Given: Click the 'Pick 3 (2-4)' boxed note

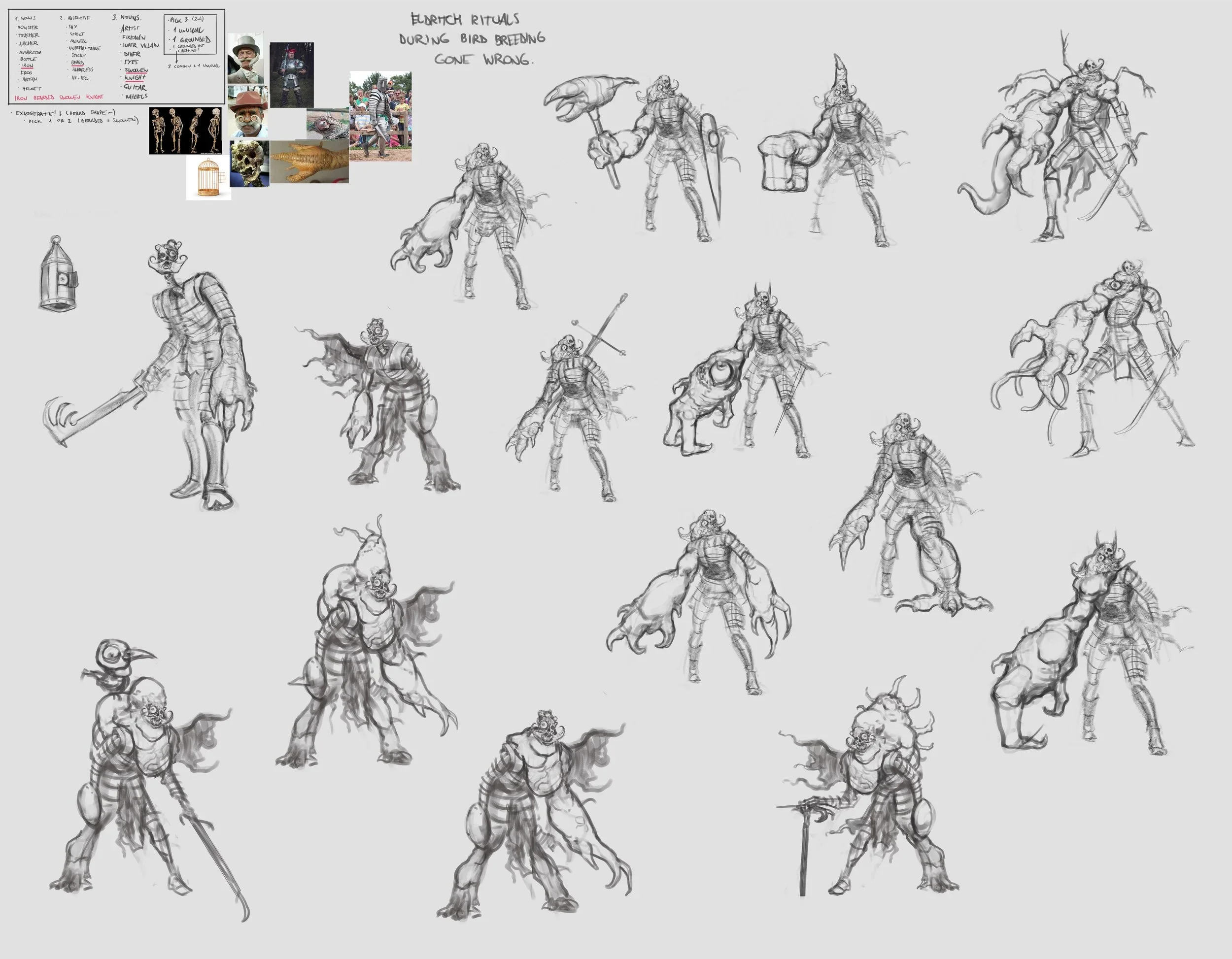Looking at the screenshot, I should pos(190,34).
